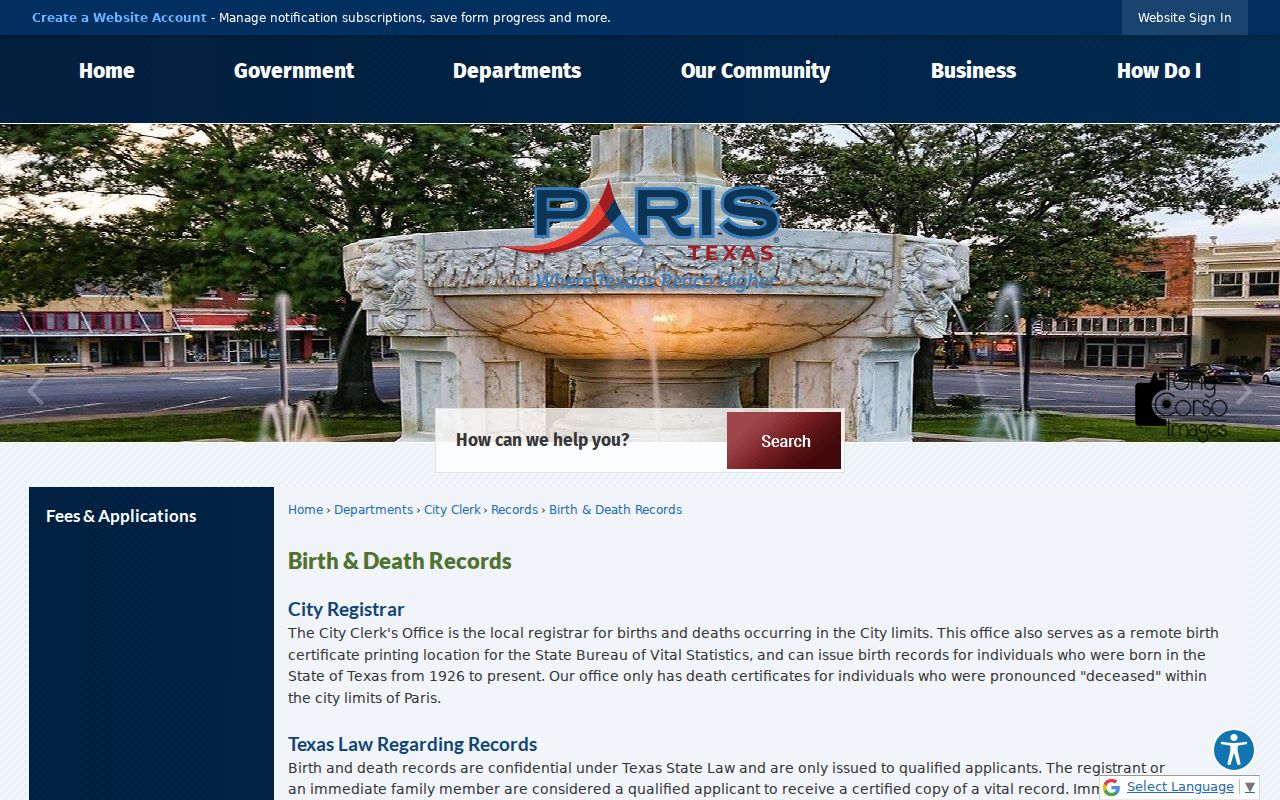This screenshot has height=800, width=1280.
Task: Open the accessibility options icon
Action: tap(1234, 750)
